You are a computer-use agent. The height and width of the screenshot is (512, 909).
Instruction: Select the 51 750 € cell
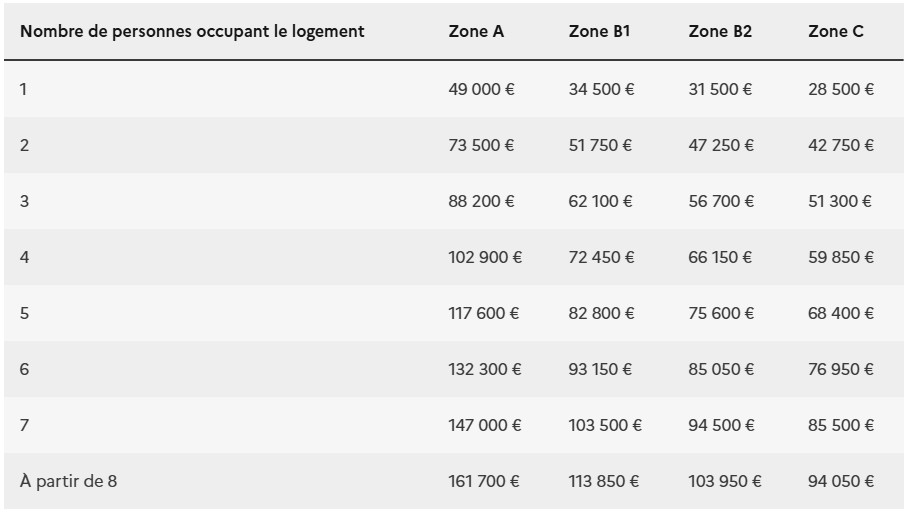[x=600, y=145]
